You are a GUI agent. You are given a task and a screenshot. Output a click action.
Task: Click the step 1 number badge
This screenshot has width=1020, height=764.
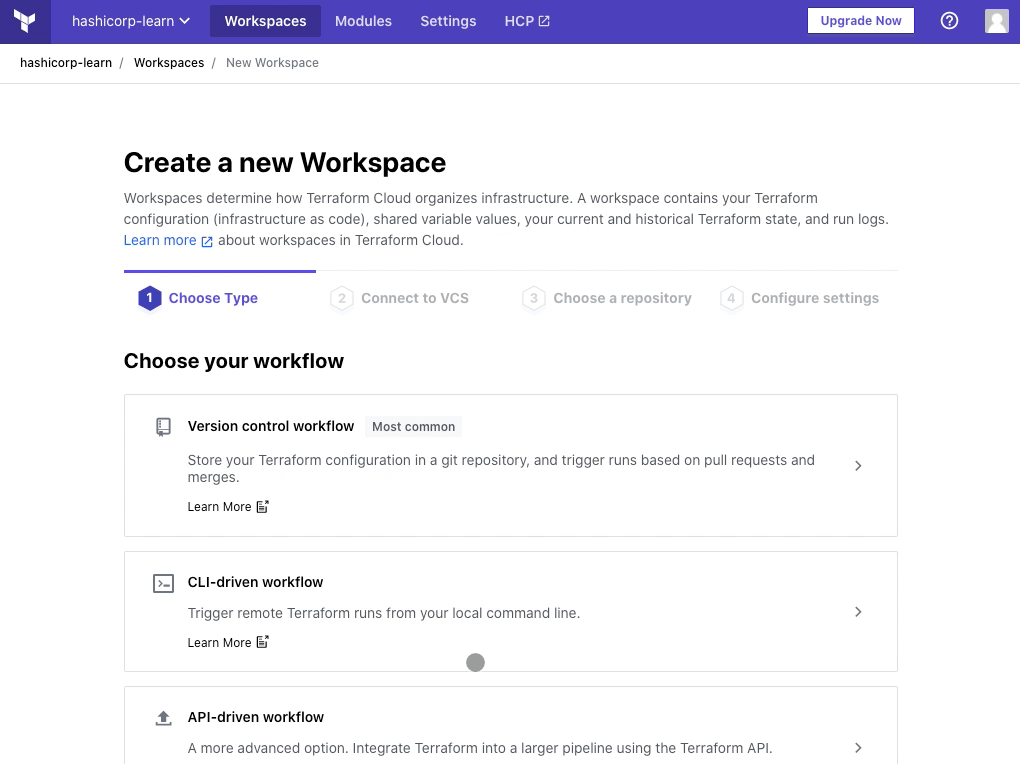coord(150,298)
